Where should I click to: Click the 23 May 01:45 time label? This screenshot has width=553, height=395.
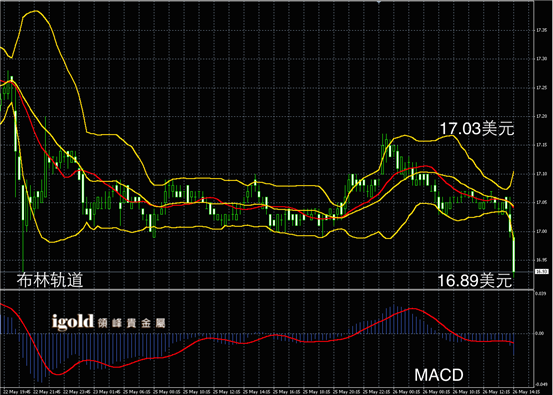[x=107, y=392]
